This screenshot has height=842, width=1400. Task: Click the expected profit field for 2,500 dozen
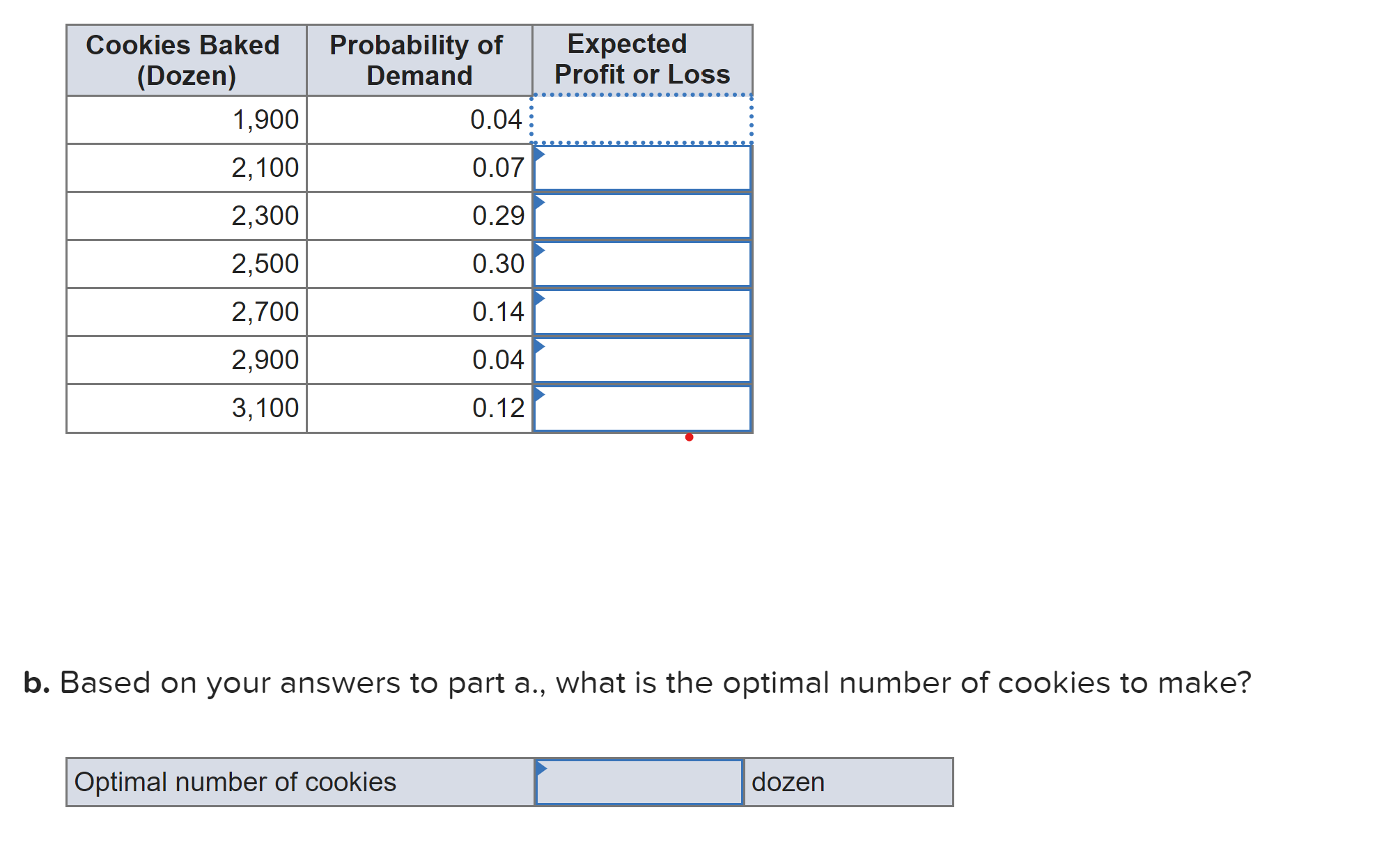pos(642,263)
